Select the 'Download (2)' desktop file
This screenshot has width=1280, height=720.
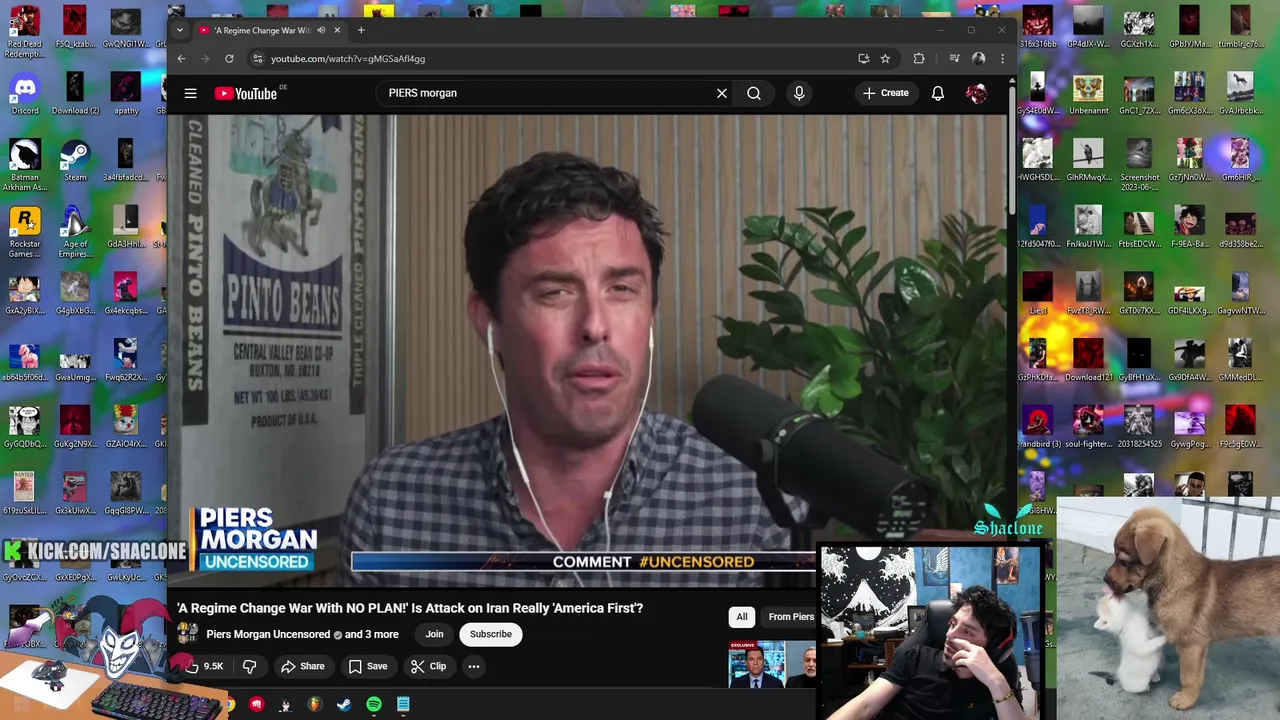75,94
